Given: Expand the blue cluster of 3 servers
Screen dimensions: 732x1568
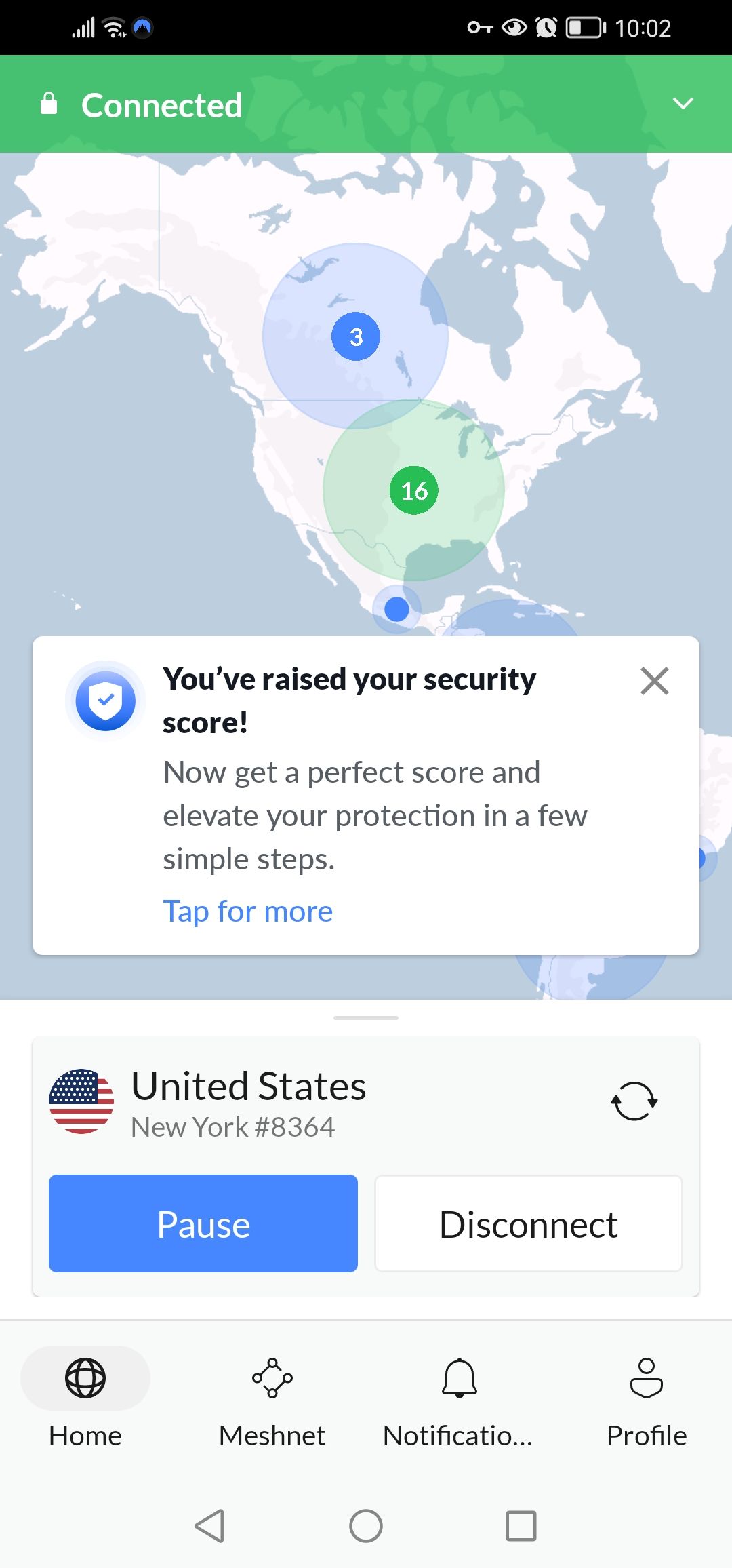Looking at the screenshot, I should (x=355, y=336).
